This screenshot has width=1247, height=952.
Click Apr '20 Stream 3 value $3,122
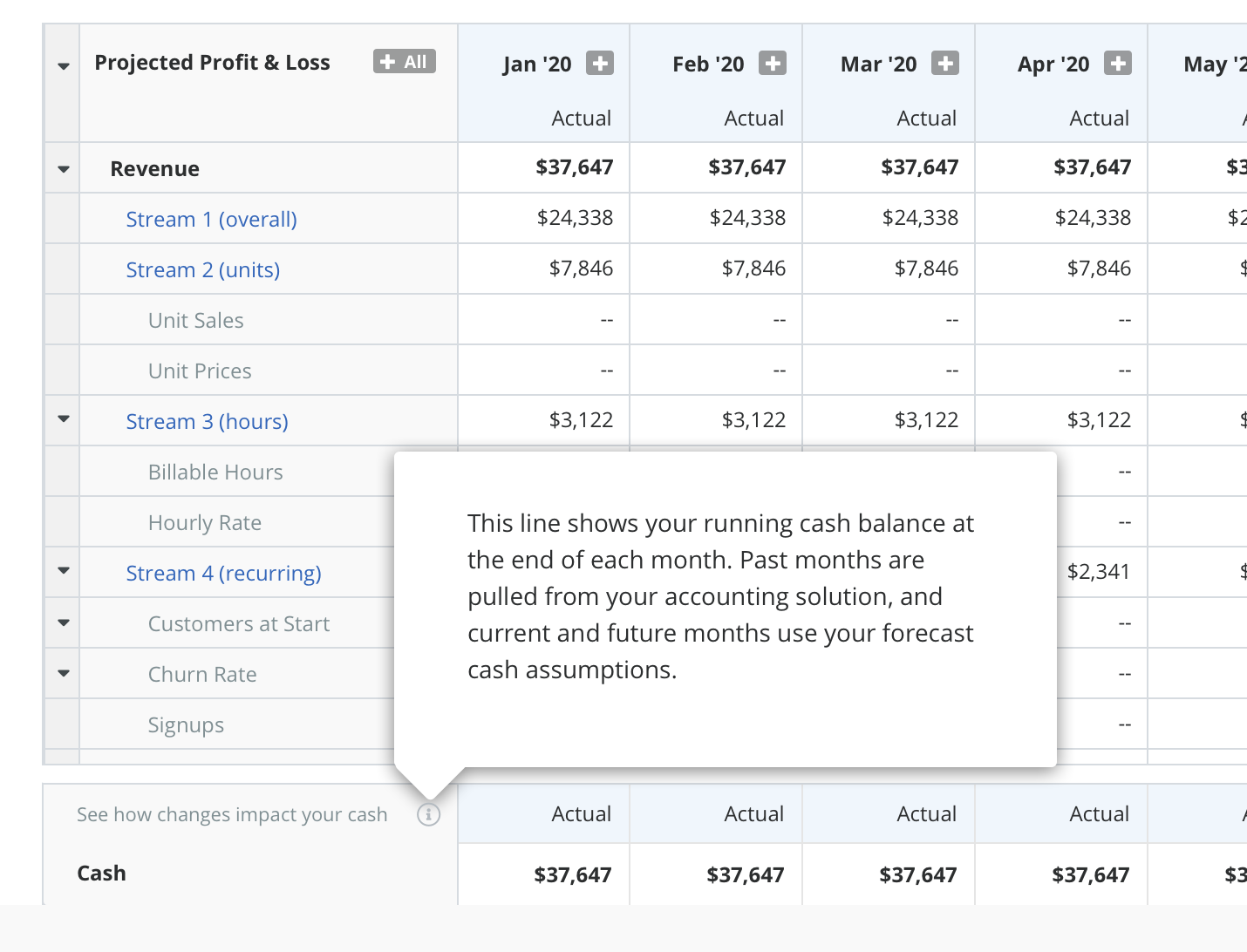(1099, 420)
